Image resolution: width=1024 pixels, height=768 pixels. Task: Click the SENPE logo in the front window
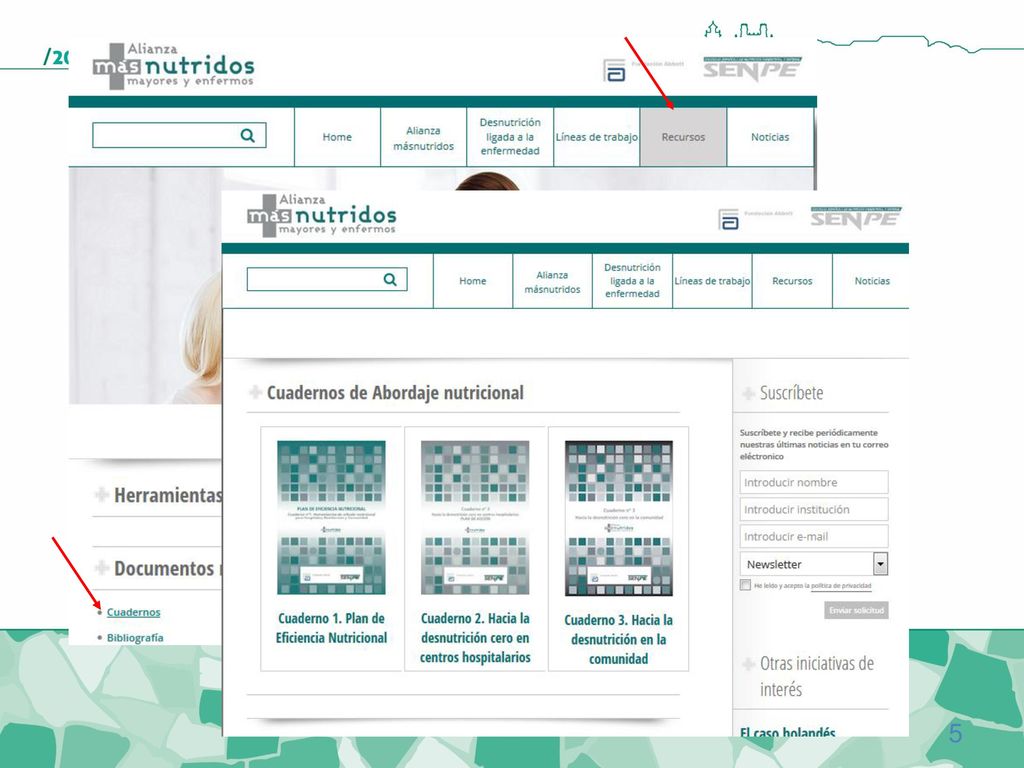856,218
